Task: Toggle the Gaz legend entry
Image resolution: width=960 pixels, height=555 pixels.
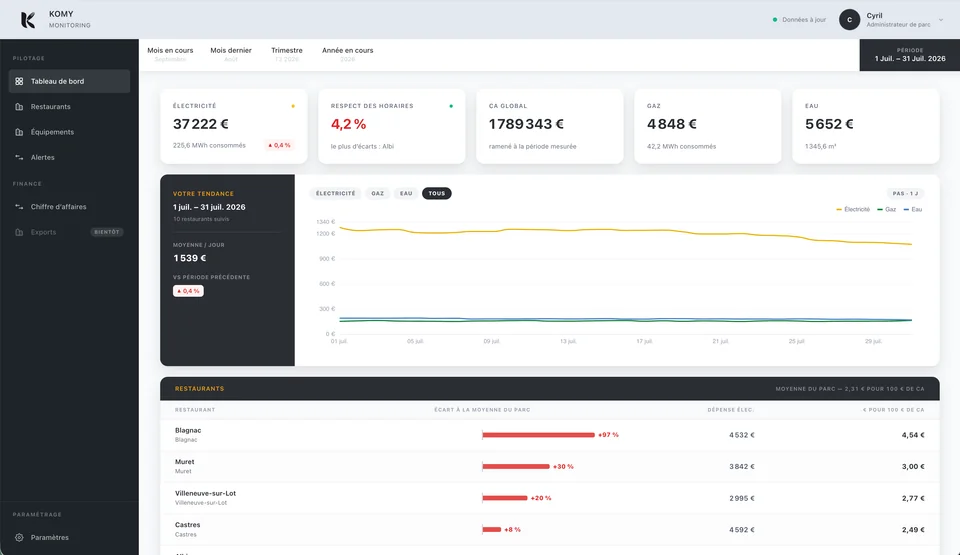Action: pos(887,210)
